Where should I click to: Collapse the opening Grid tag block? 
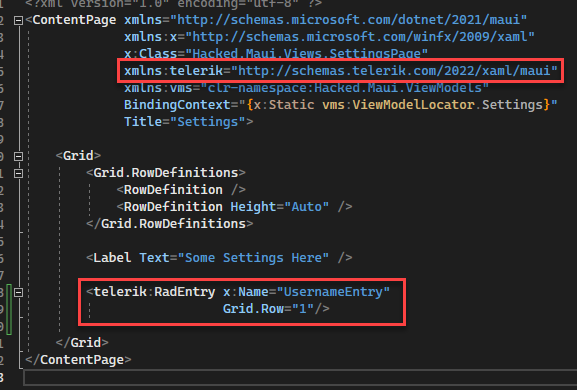pos(18,156)
